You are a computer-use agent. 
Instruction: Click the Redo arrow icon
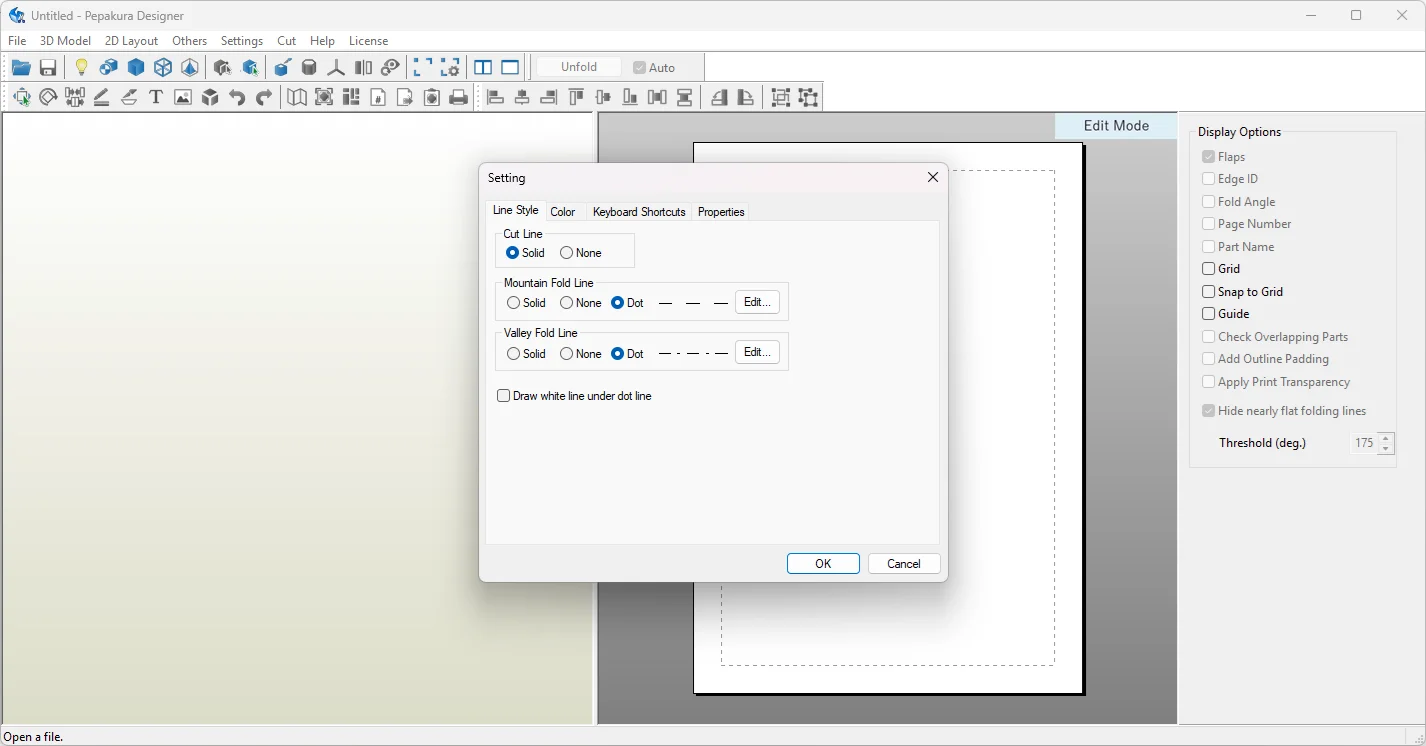(x=264, y=97)
